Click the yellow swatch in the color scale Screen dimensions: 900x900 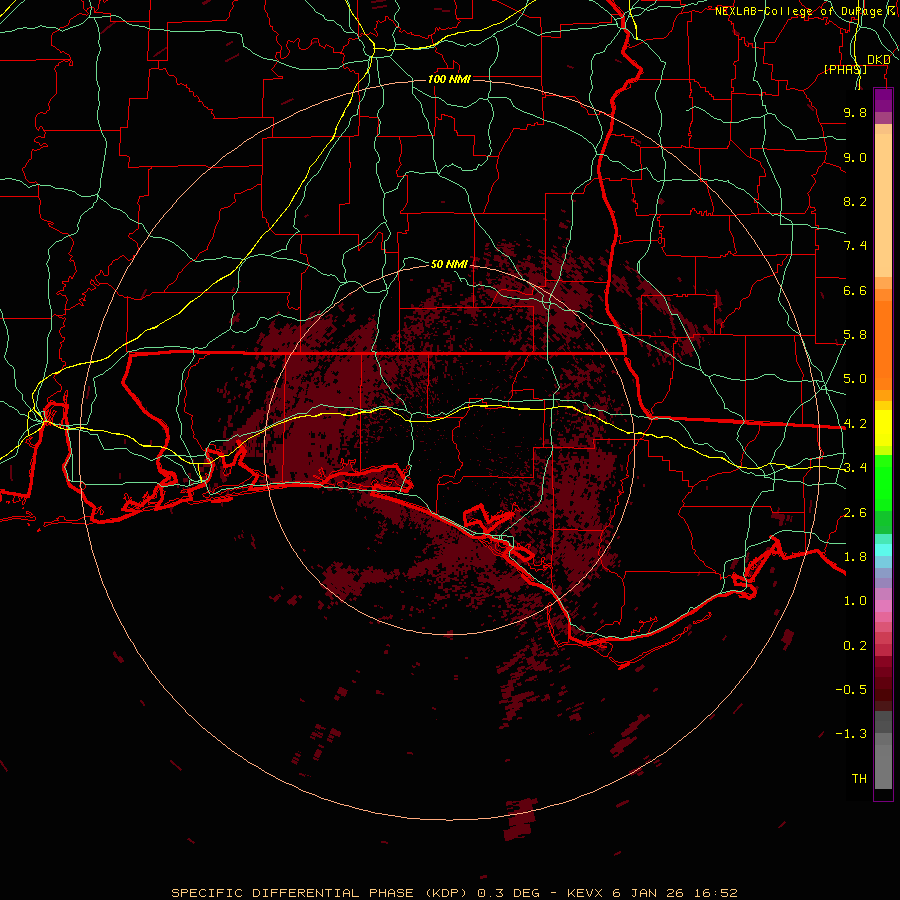pos(883,428)
